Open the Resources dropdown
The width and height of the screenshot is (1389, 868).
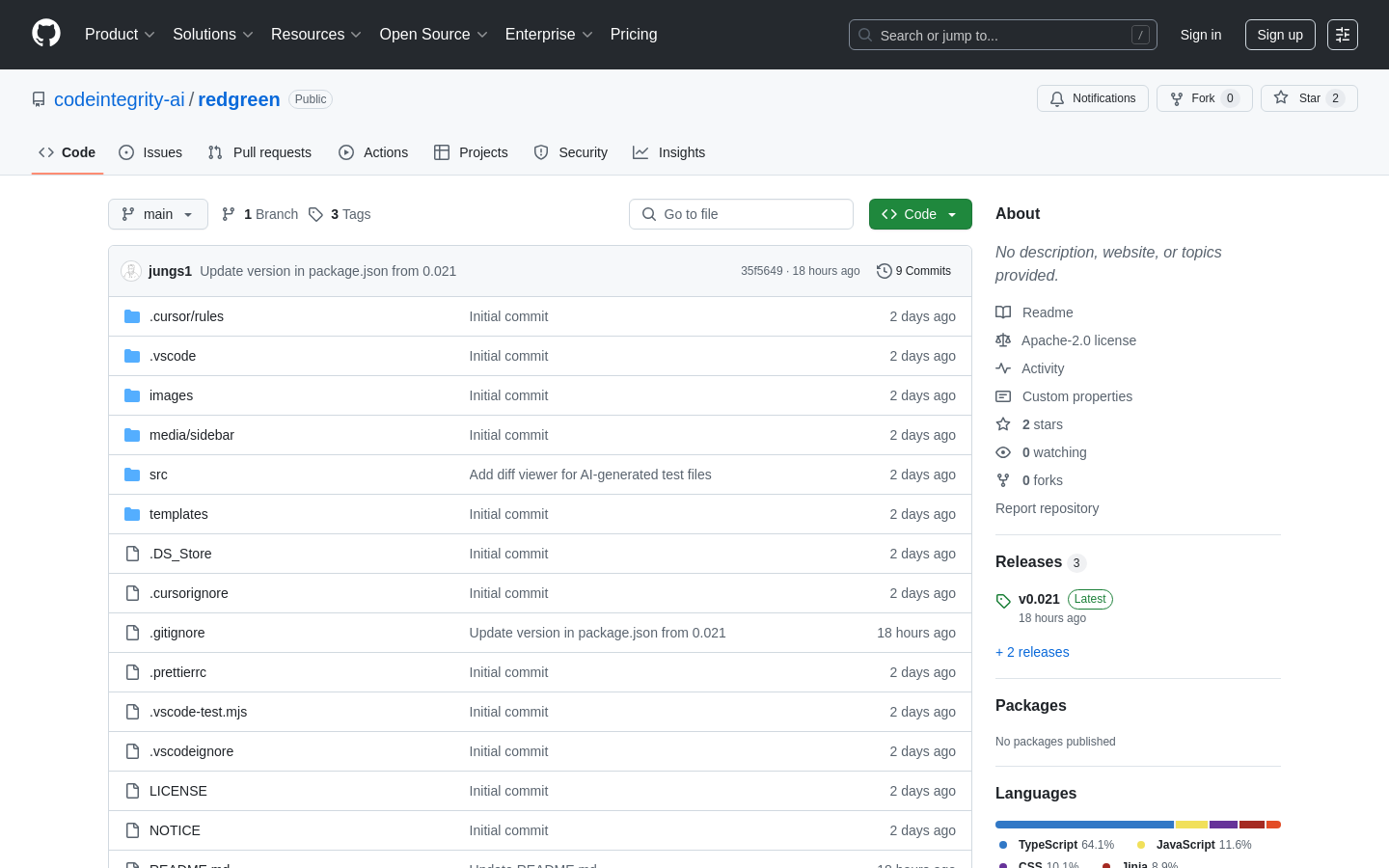click(x=316, y=35)
